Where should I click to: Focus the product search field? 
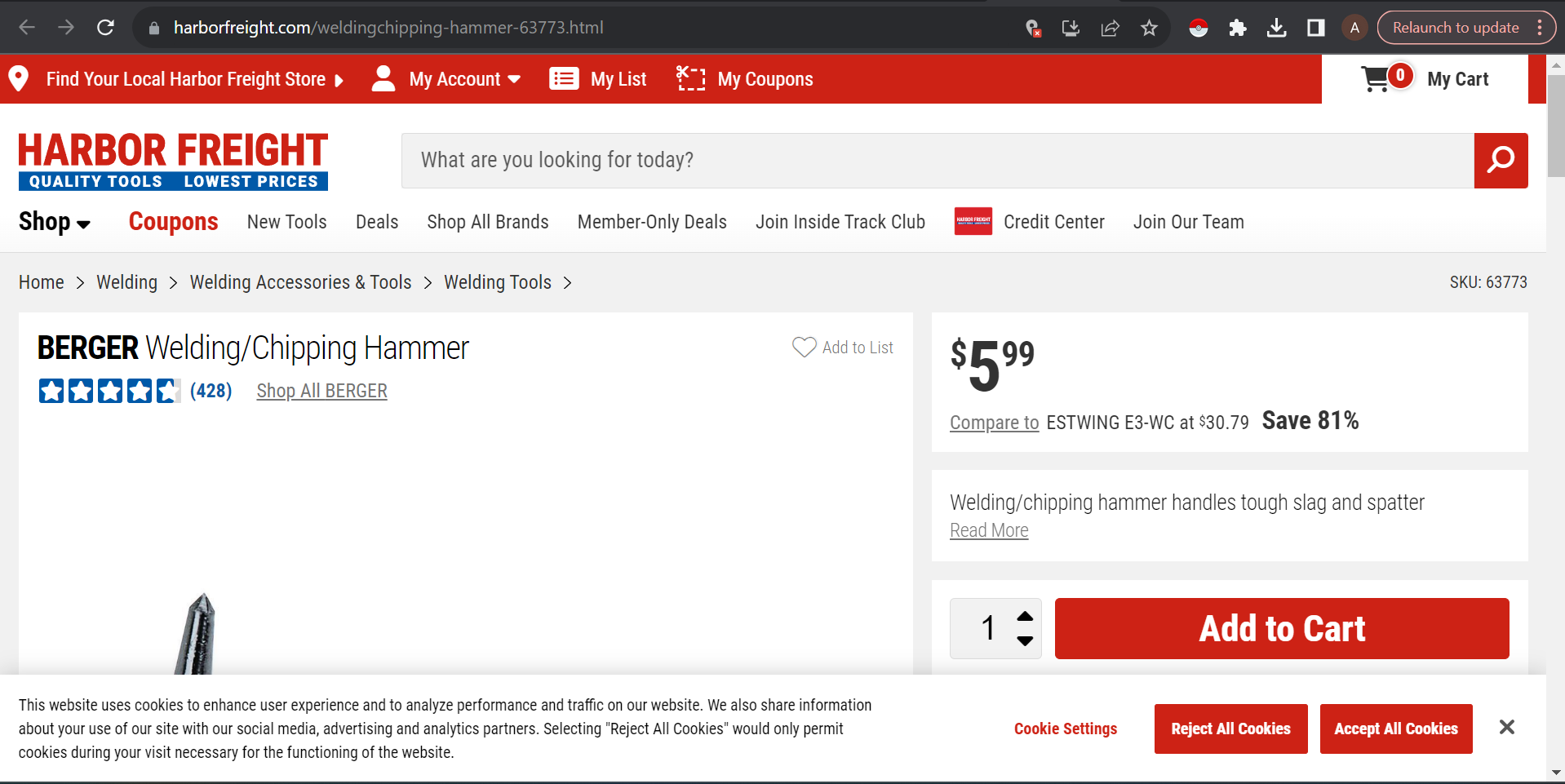[x=938, y=161]
